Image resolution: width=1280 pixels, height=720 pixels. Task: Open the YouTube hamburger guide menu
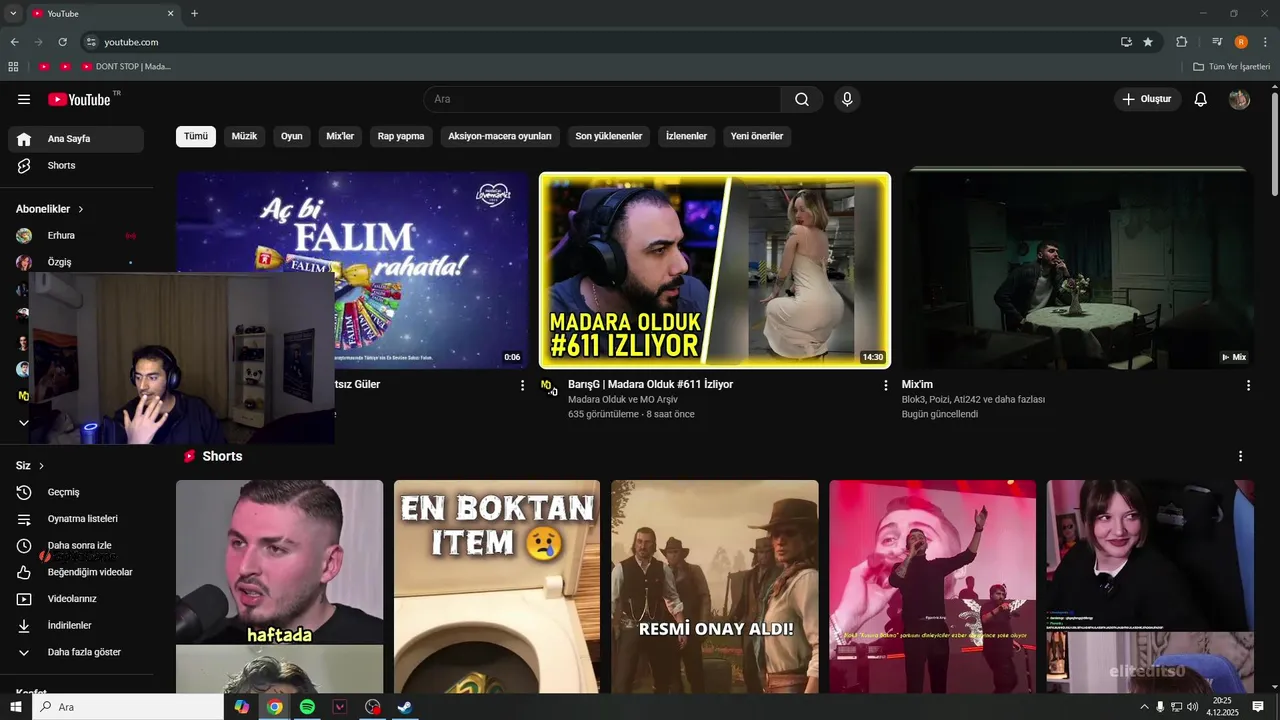[x=24, y=99]
